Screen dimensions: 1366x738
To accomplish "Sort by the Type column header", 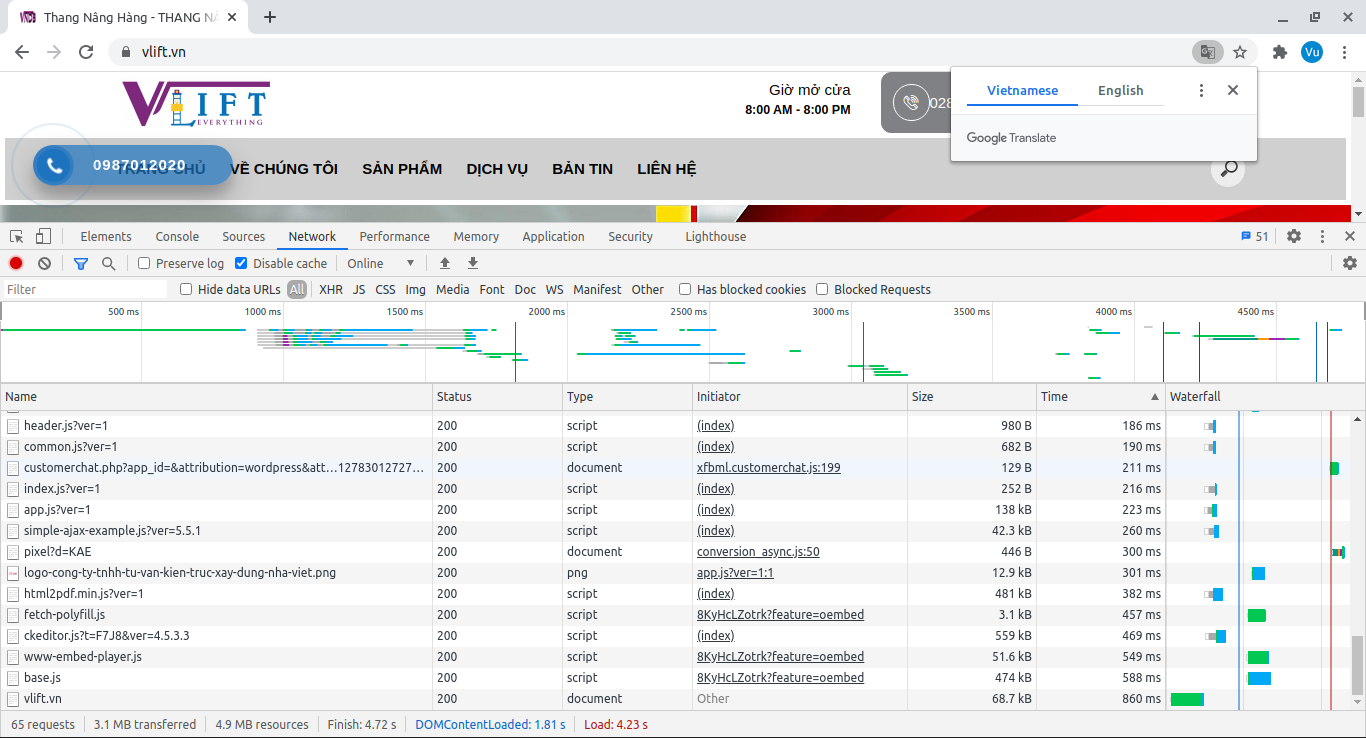I will 627,397.
